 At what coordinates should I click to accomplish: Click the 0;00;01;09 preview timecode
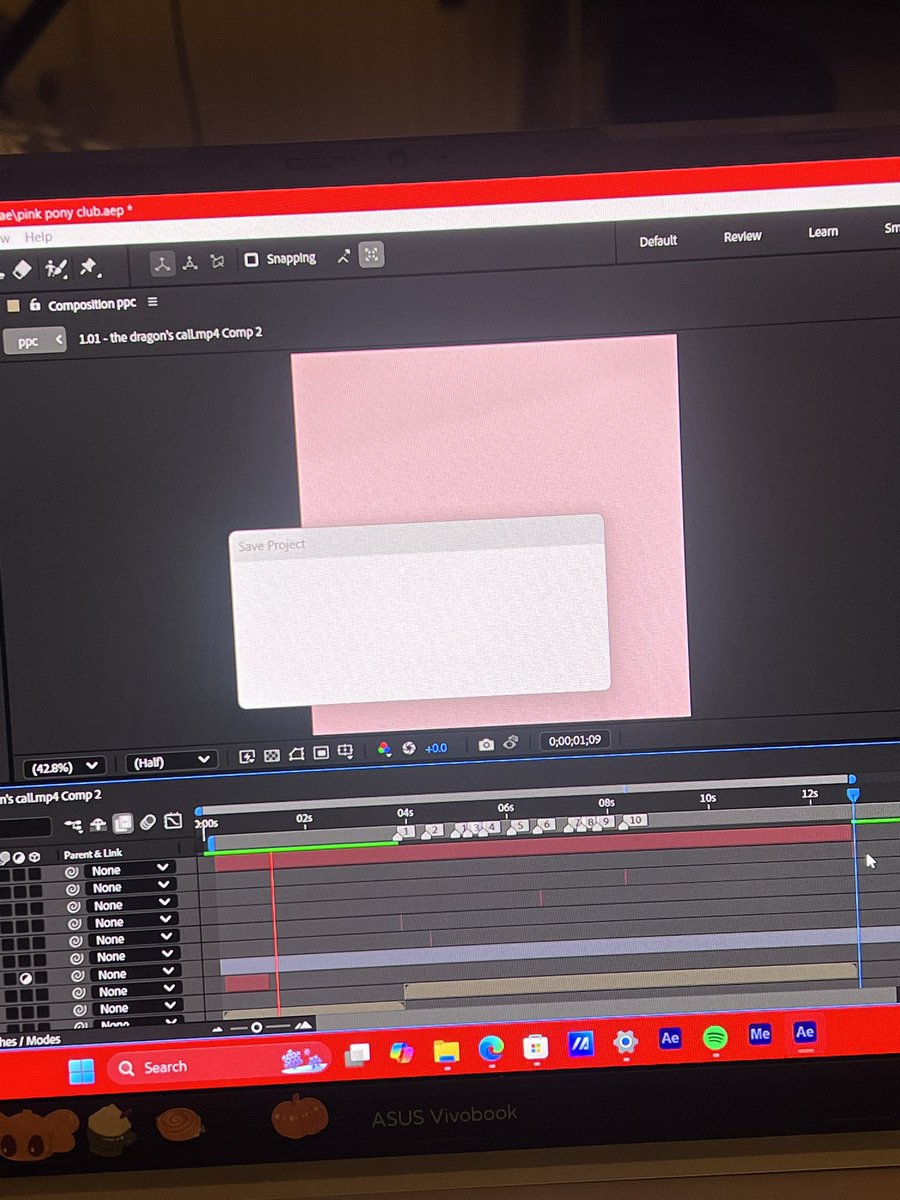(x=575, y=741)
